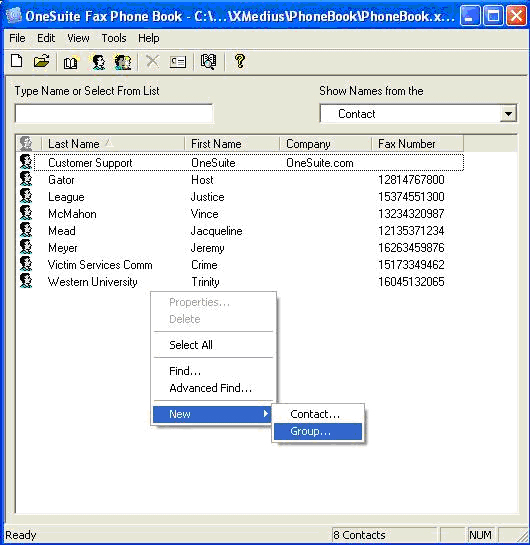The width and height of the screenshot is (530, 545).
Task: Sort by First Name column header
Action: 232,143
